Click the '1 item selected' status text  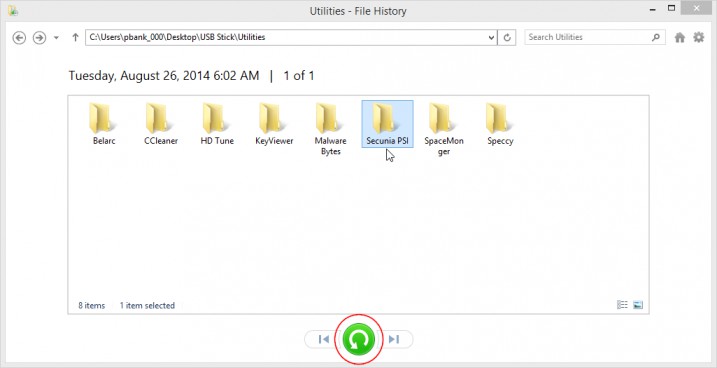[147, 305]
